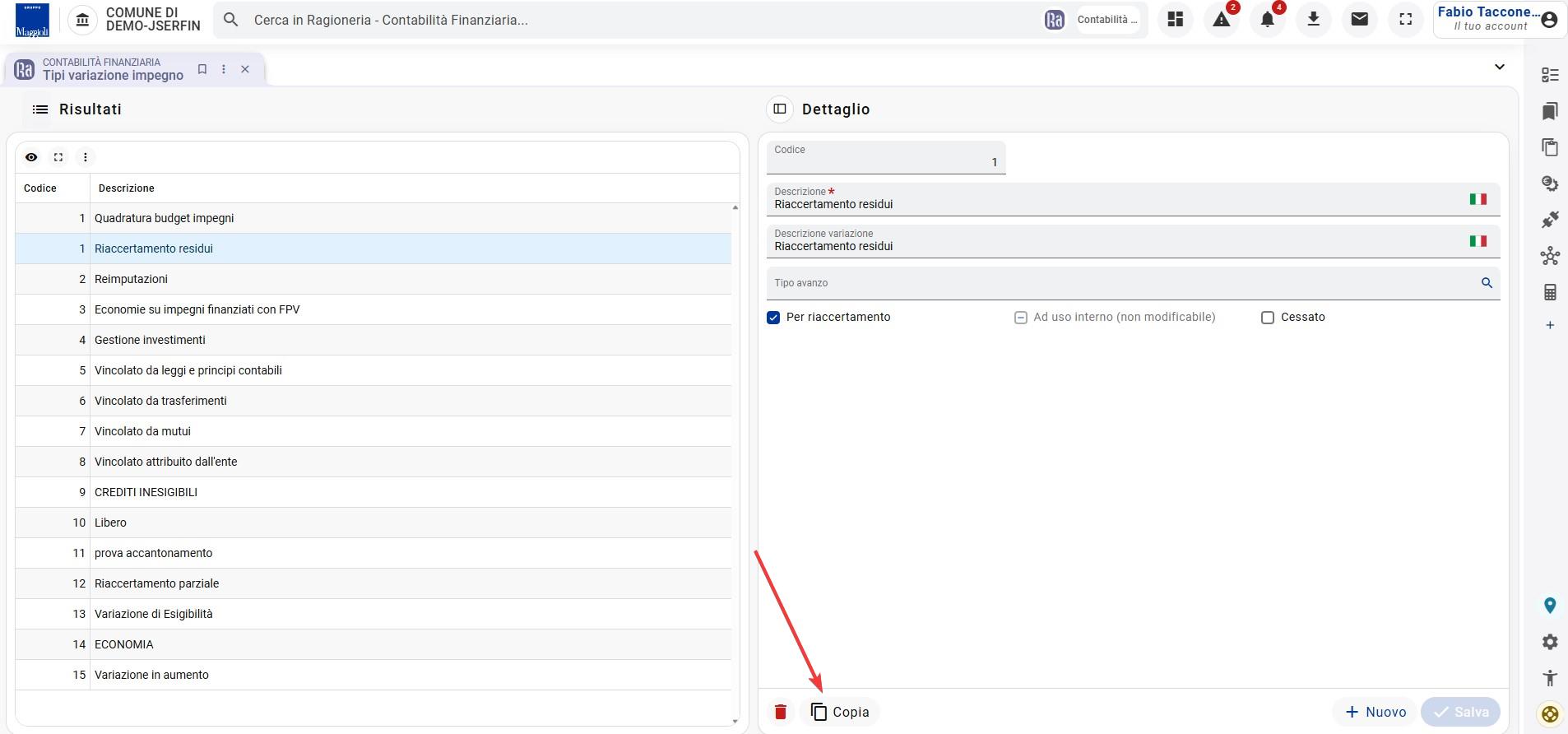Select row Variazione in aumento
The height and width of the screenshot is (734, 1568).
click(373, 675)
